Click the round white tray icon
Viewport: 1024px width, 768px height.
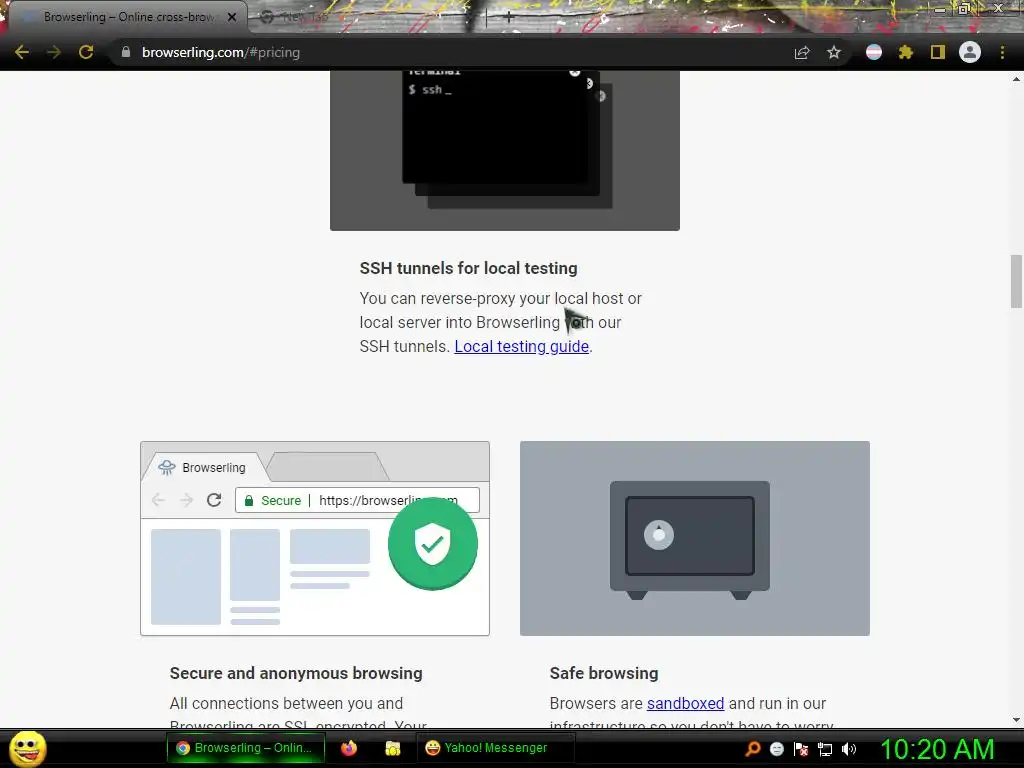pyautogui.click(x=776, y=749)
